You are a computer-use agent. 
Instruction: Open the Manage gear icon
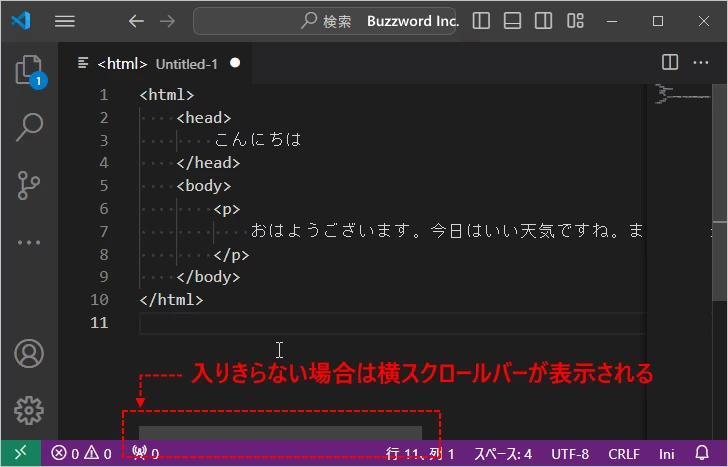click(29, 410)
